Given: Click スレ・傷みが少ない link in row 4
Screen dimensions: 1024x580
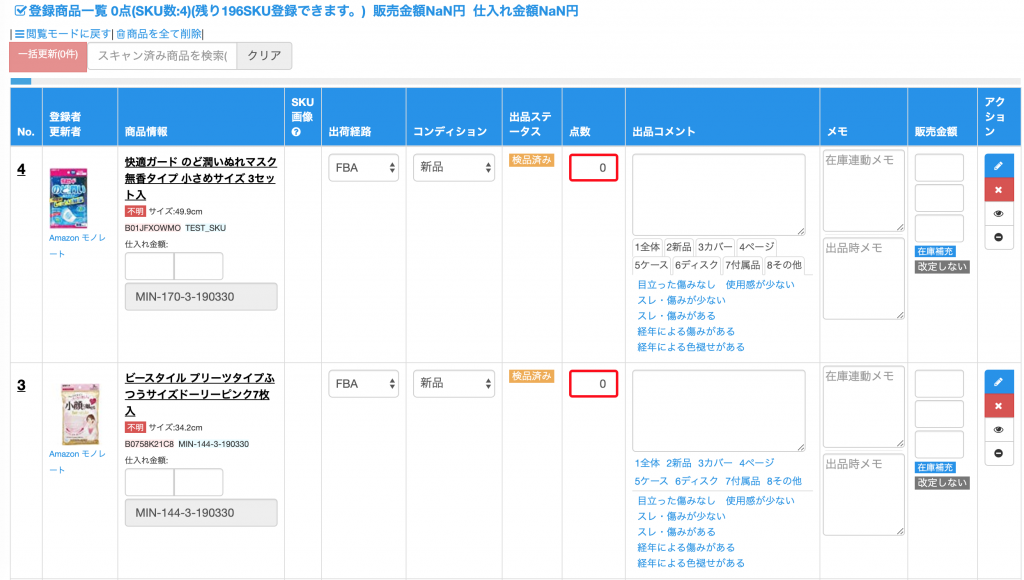Looking at the screenshot, I should point(681,300).
